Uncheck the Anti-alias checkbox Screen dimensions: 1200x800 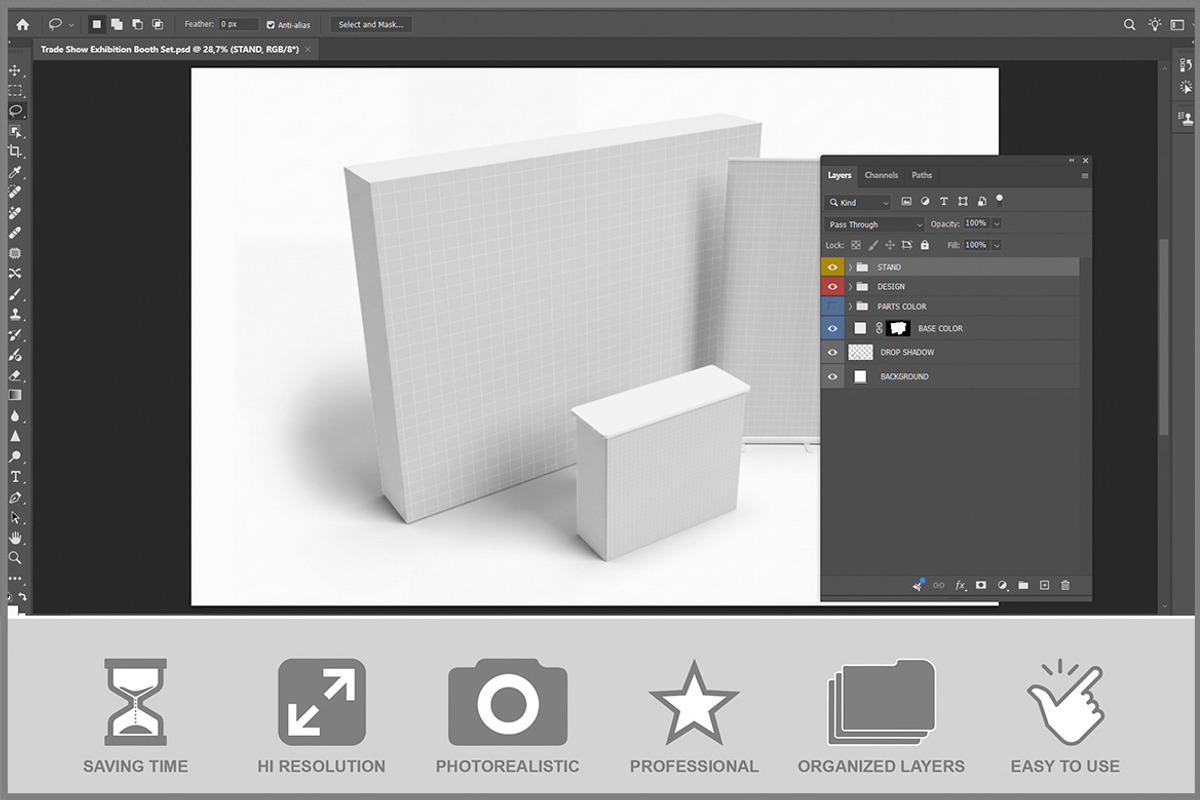271,24
